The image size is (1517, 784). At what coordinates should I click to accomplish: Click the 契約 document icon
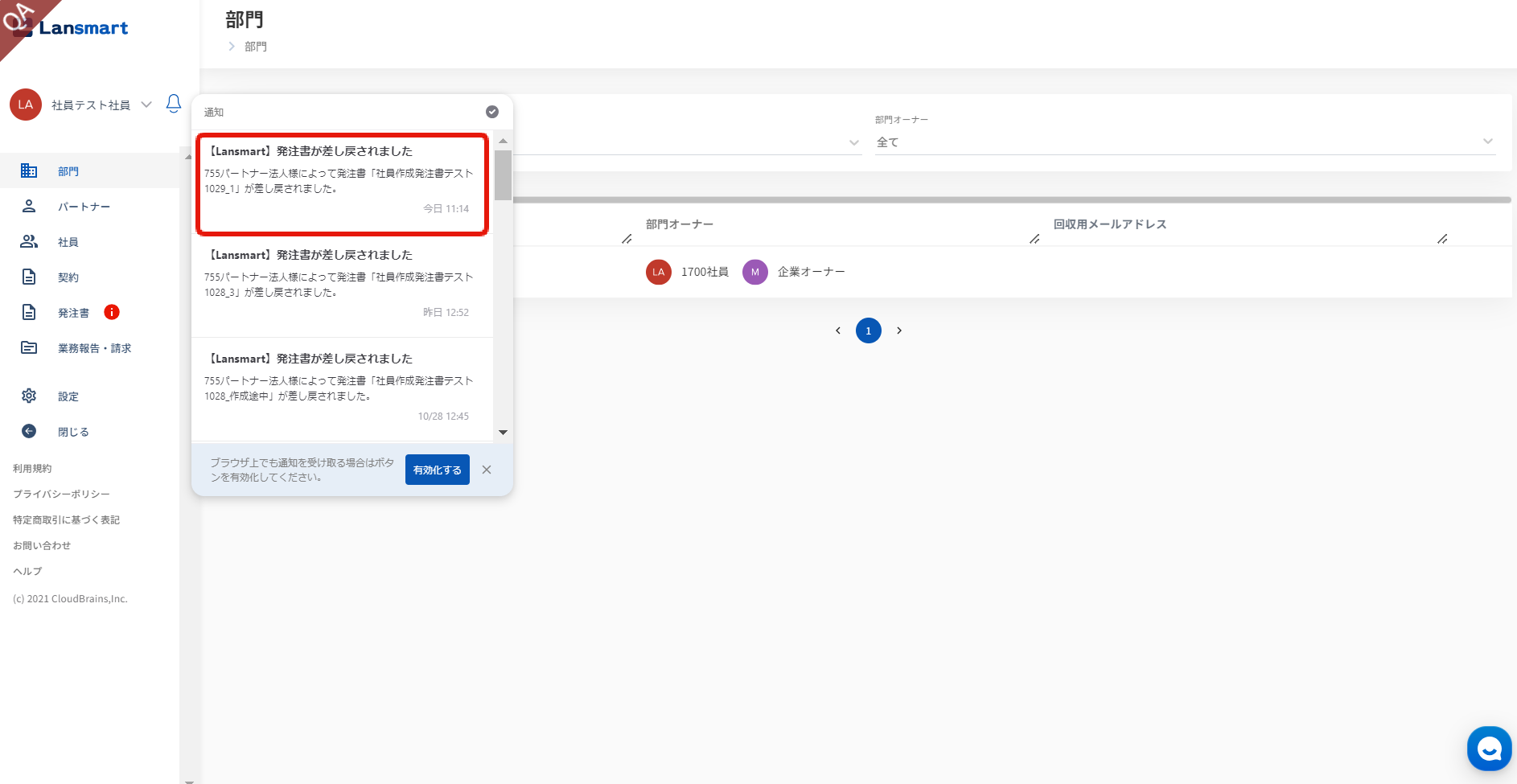(x=29, y=277)
